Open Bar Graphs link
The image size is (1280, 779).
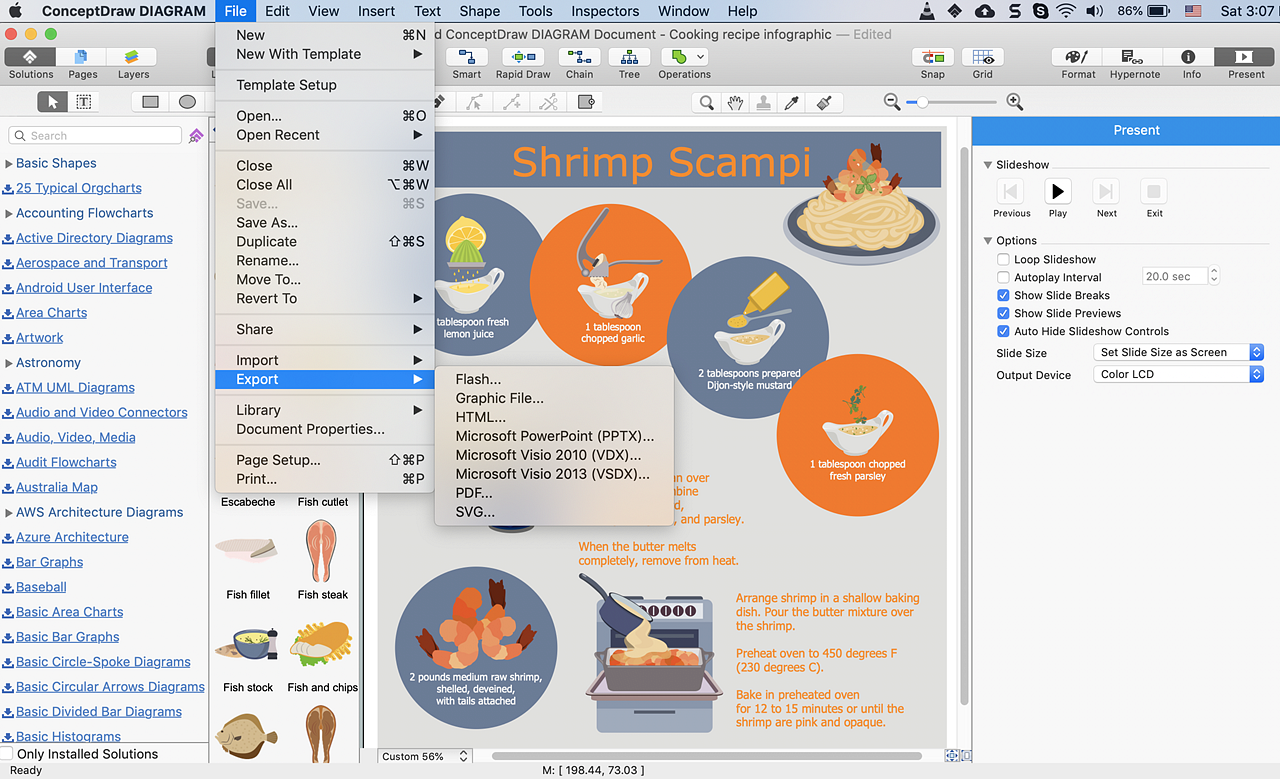point(49,562)
